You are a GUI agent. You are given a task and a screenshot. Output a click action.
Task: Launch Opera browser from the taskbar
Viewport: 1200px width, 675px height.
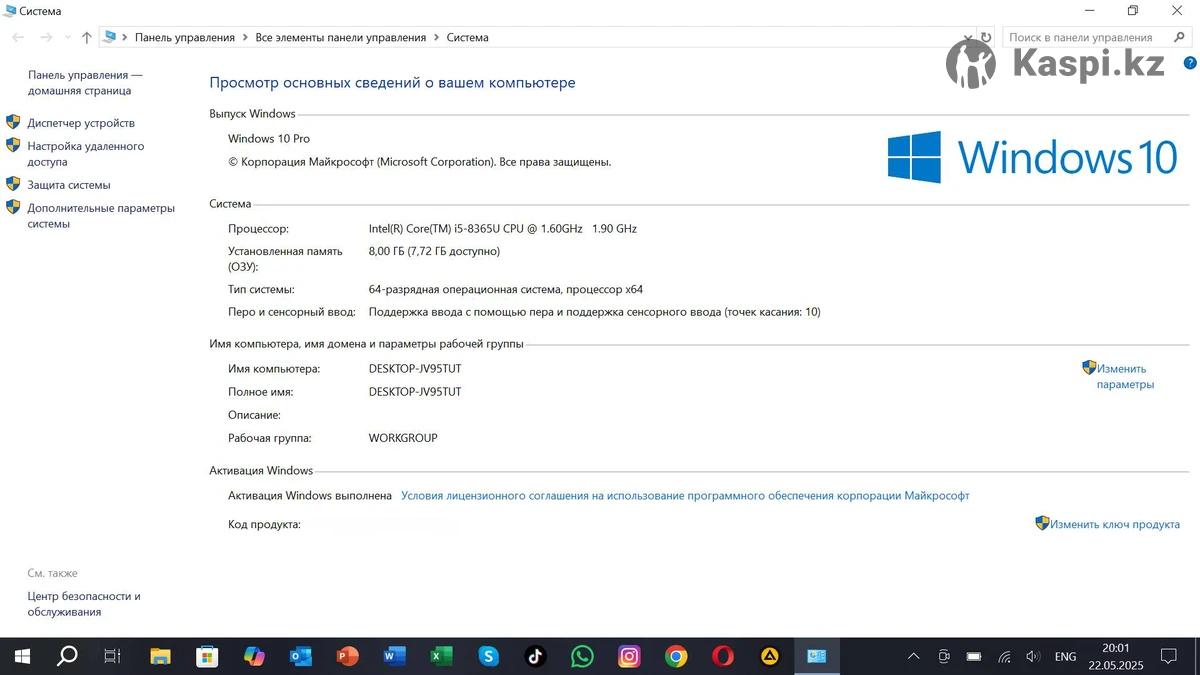point(723,657)
